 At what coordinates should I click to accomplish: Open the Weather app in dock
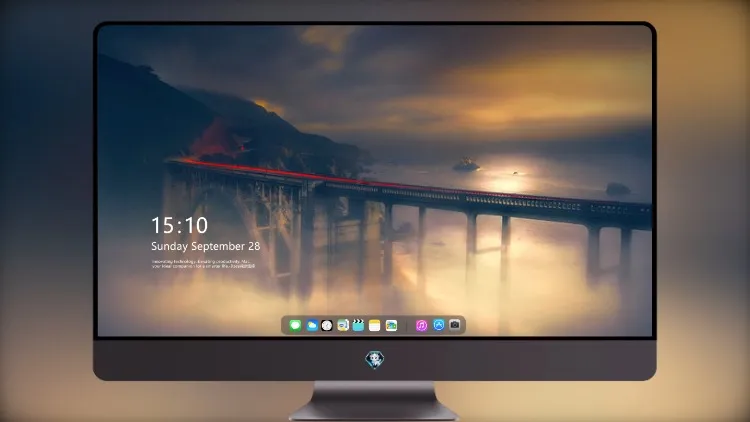tap(312, 325)
